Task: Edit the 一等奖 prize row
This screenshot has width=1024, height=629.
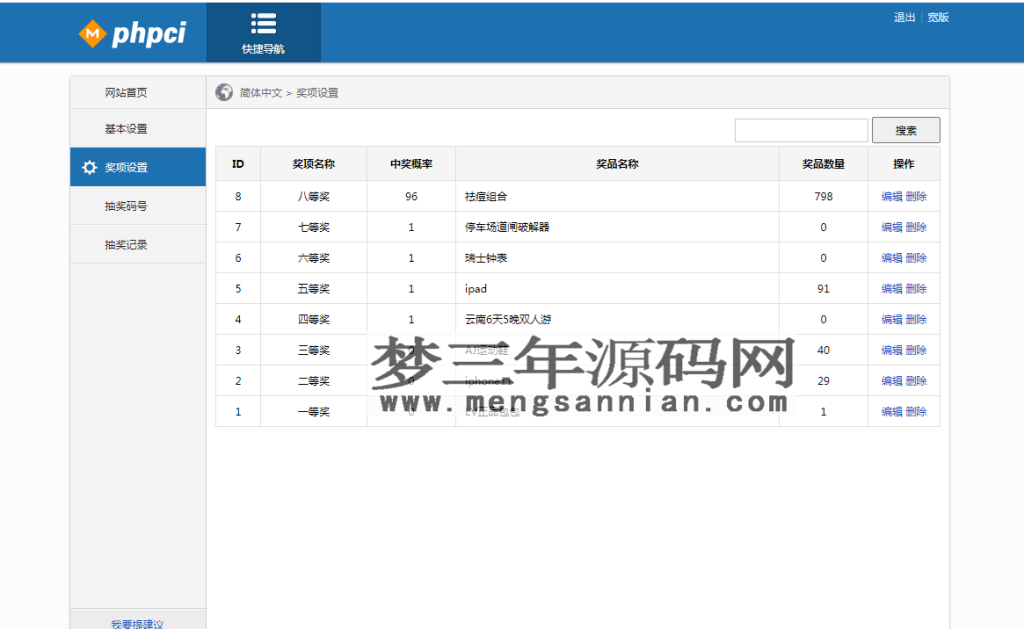Action: (x=893, y=411)
